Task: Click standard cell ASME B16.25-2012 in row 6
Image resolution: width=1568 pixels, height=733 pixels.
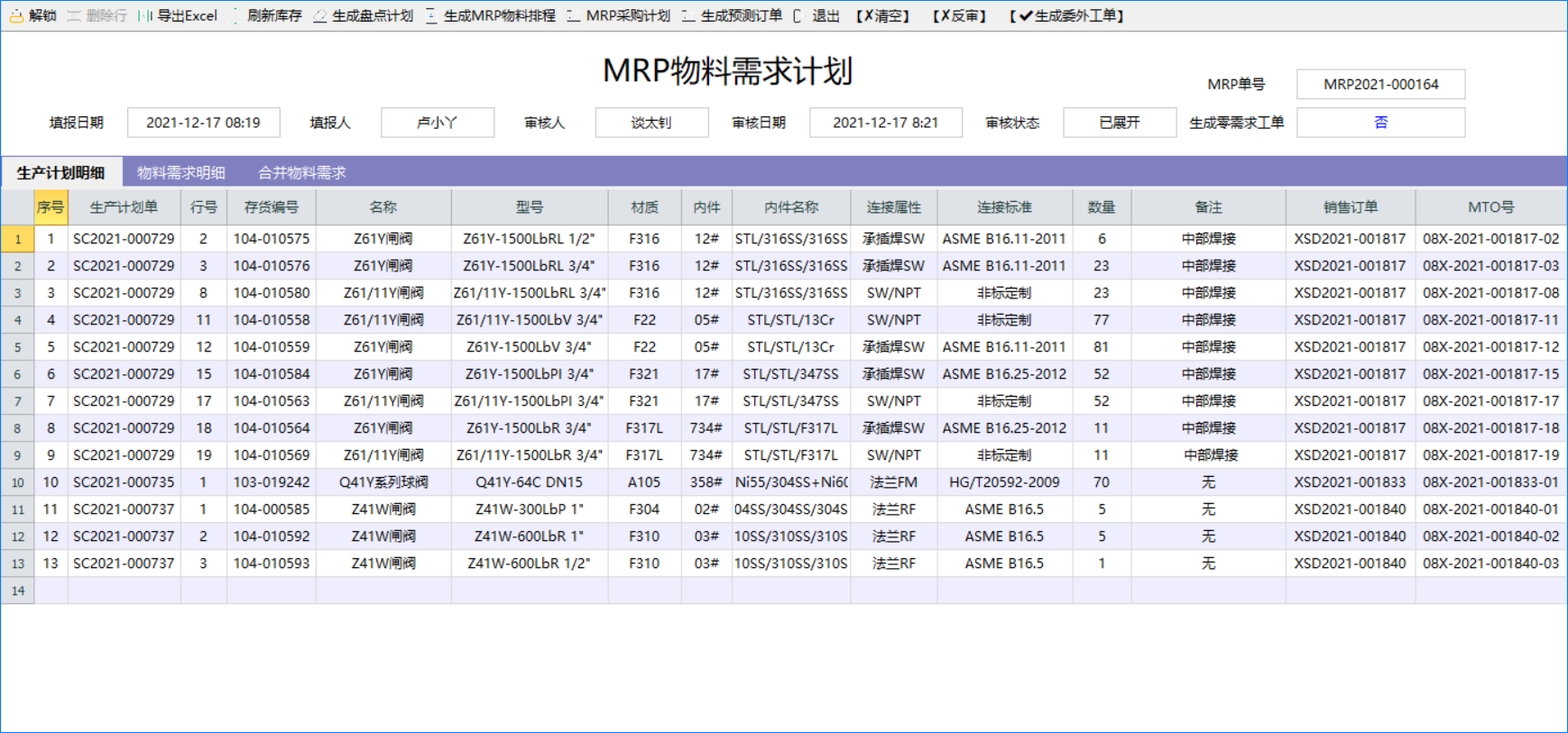Action: (x=1004, y=374)
